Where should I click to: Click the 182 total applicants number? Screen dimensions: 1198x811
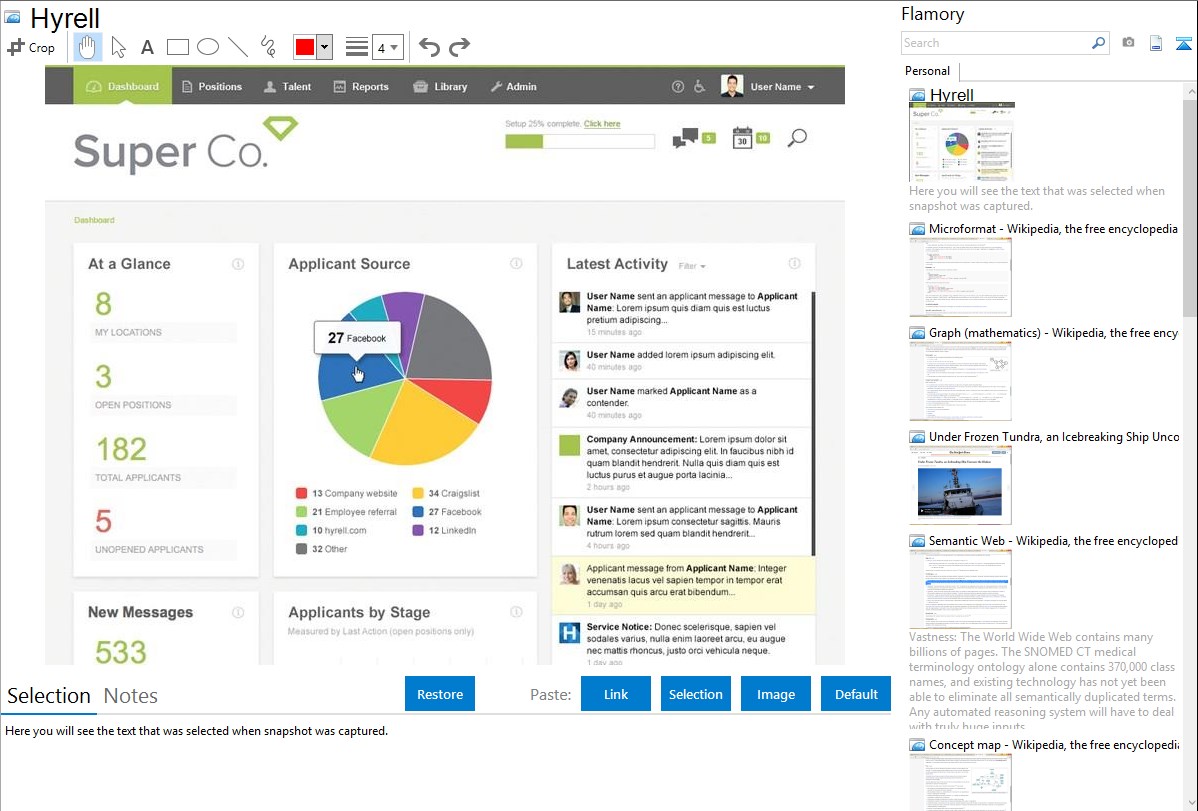(x=121, y=449)
